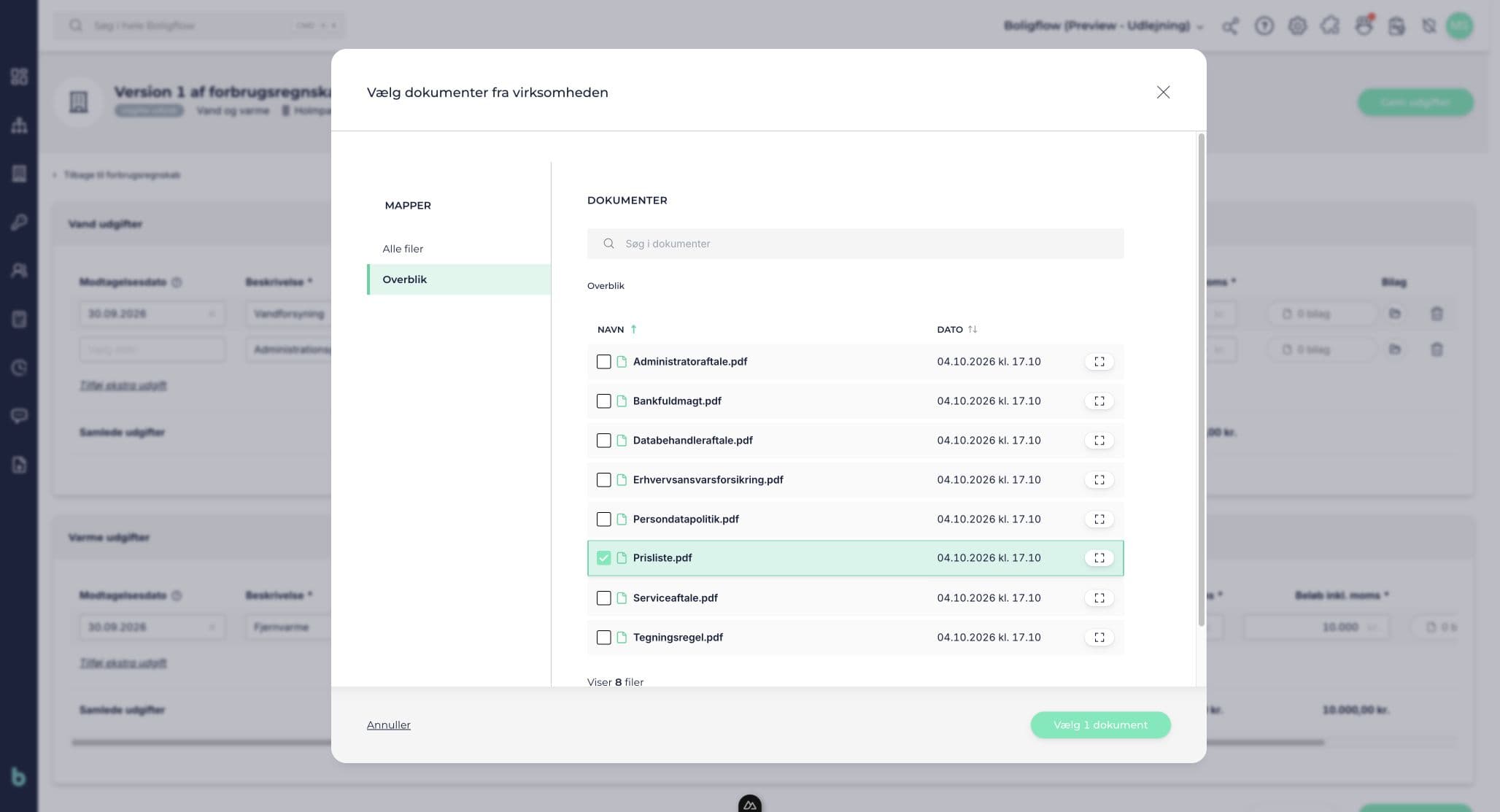Click the dashboard icon in left sidebar

tap(19, 77)
